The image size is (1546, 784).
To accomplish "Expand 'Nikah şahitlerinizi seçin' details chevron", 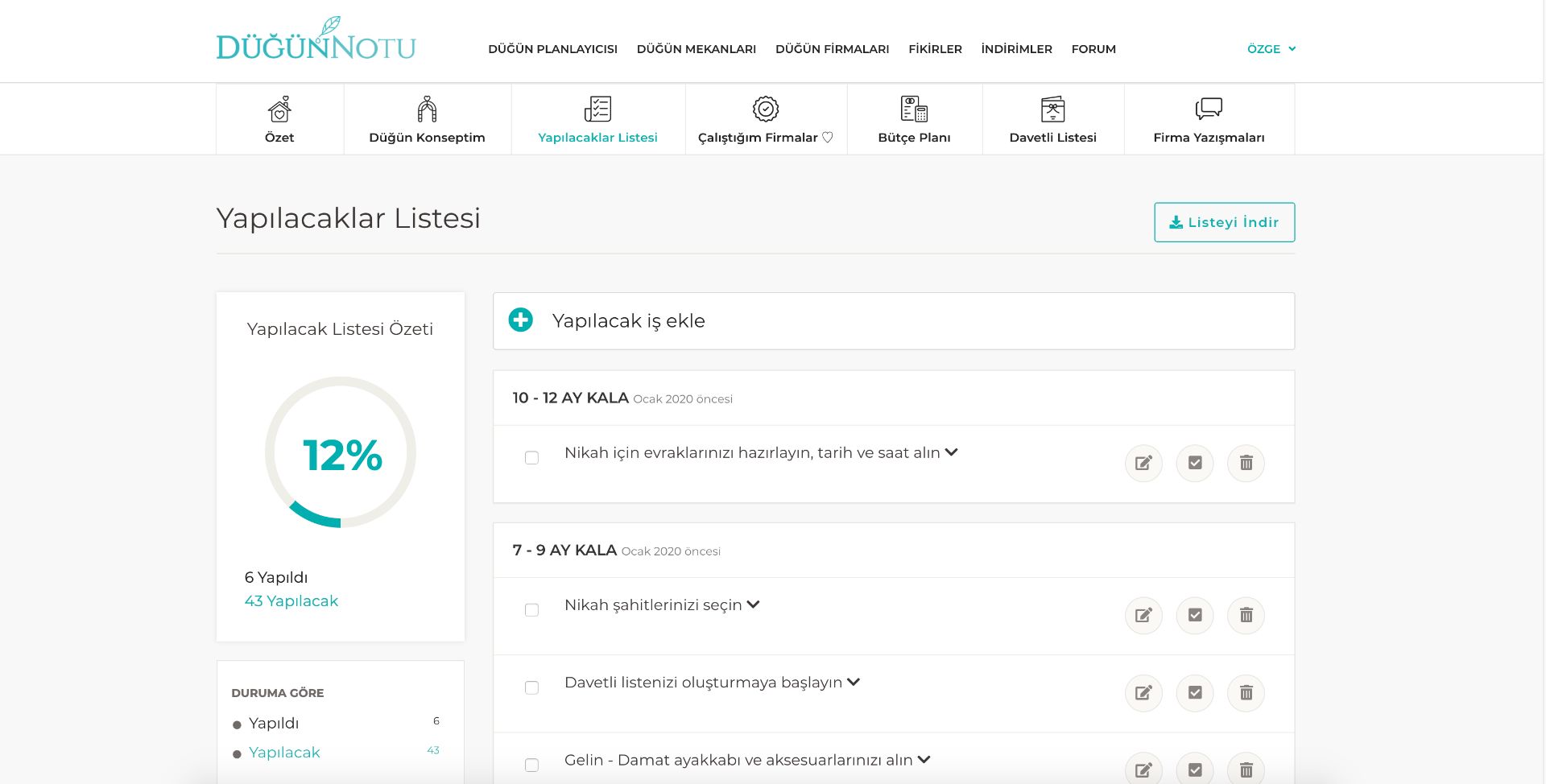I will pos(753,605).
